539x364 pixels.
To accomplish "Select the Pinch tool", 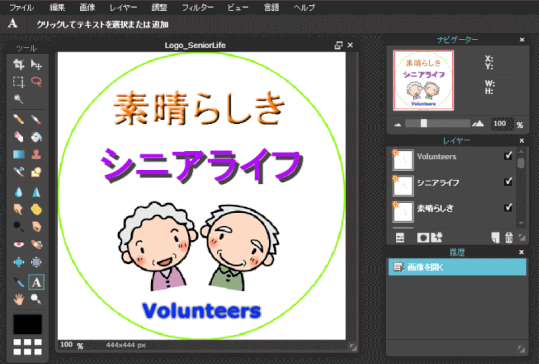I will 36,262.
